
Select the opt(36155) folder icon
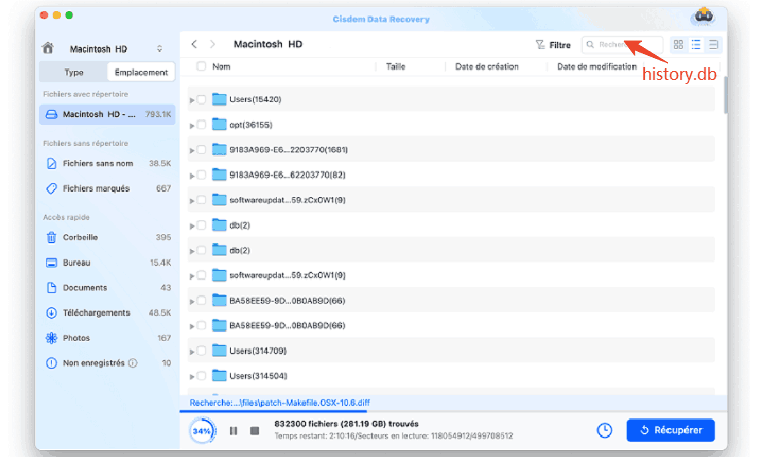(219, 125)
